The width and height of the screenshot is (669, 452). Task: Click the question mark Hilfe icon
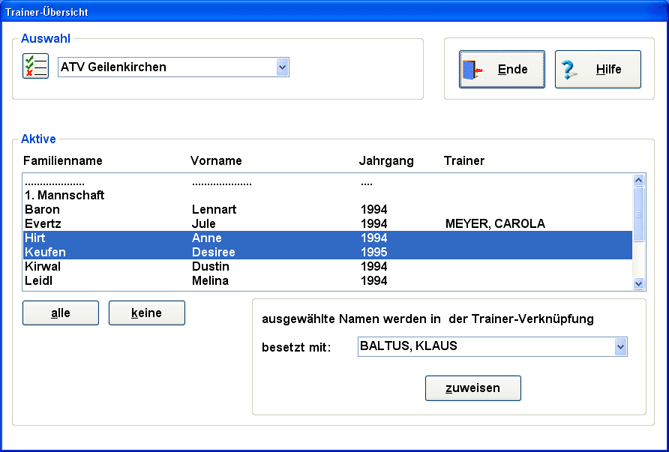(571, 70)
